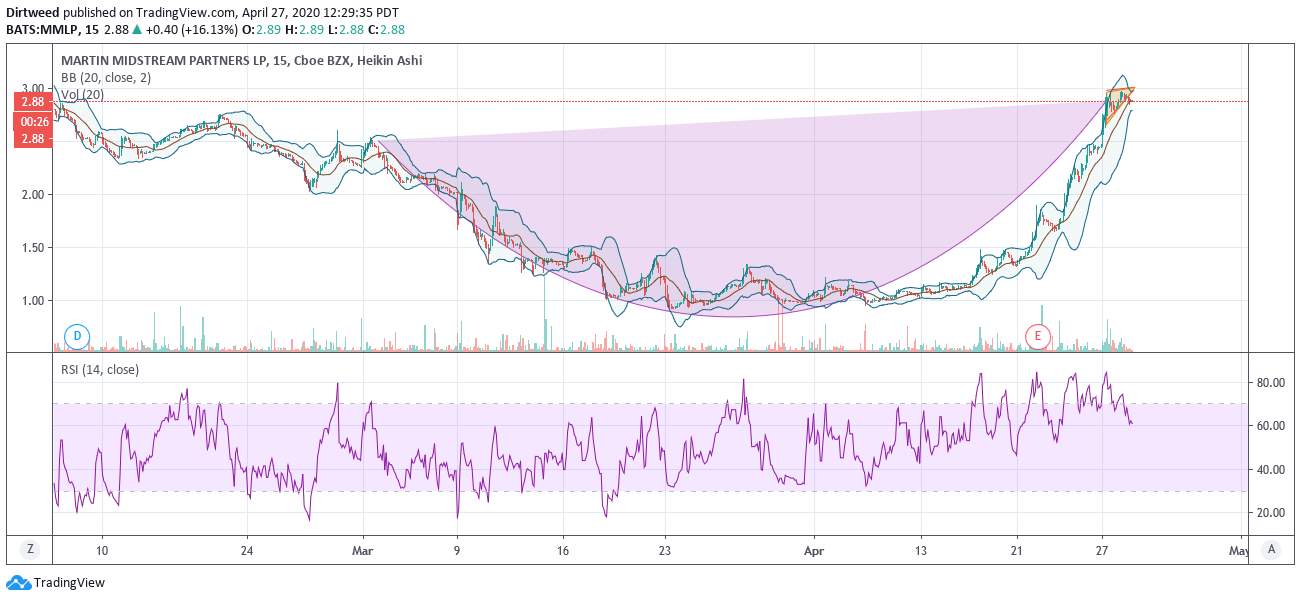Click the '27' date on time axis
This screenshot has height=601, width=1301.
coord(1101,550)
